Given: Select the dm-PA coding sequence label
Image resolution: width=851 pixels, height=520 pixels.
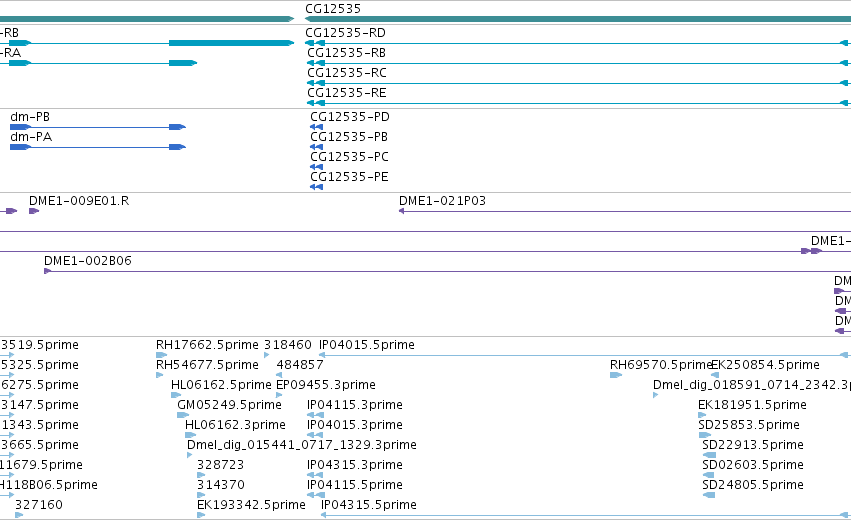Looking at the screenshot, I should (x=31, y=137).
